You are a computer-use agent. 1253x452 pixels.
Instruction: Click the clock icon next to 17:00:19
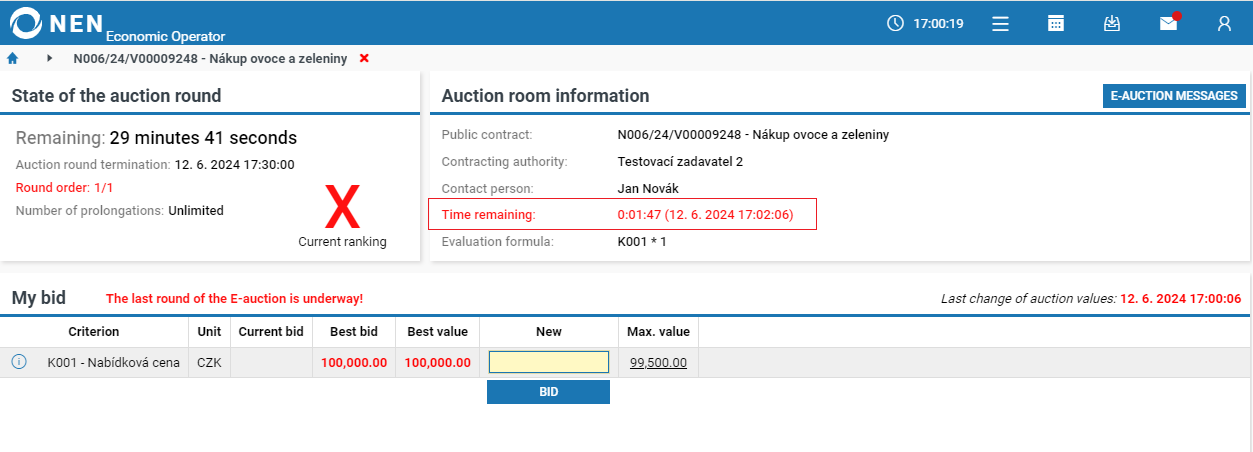pos(895,23)
